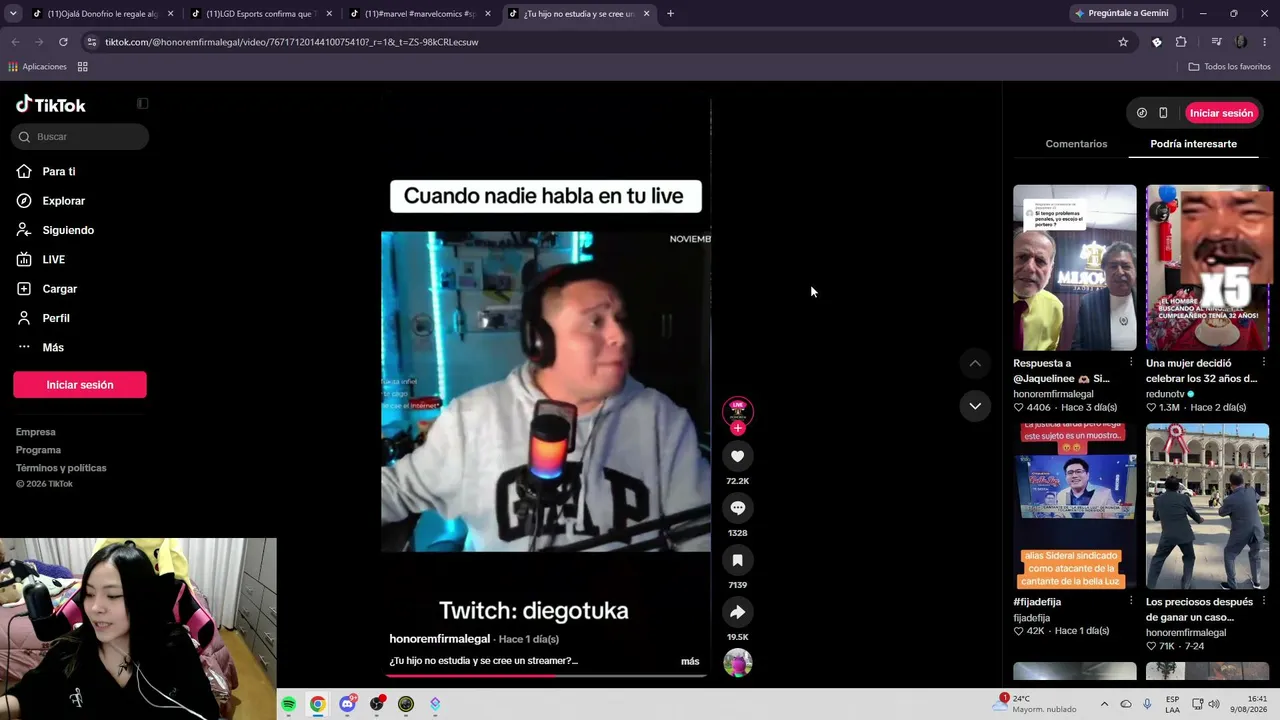
Task: Reload the current page
Action: click(x=63, y=42)
